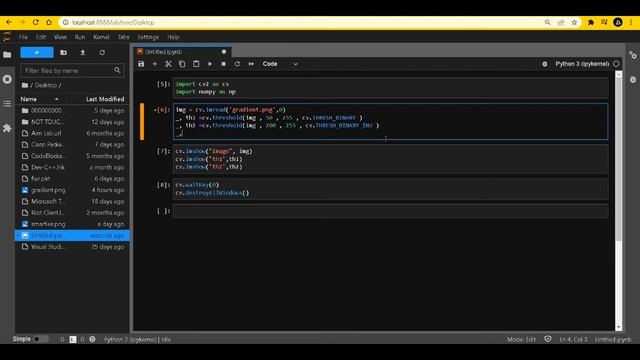Open the property inspector on right sidebar
This screenshot has height=360, width=640.
coord(633,55)
